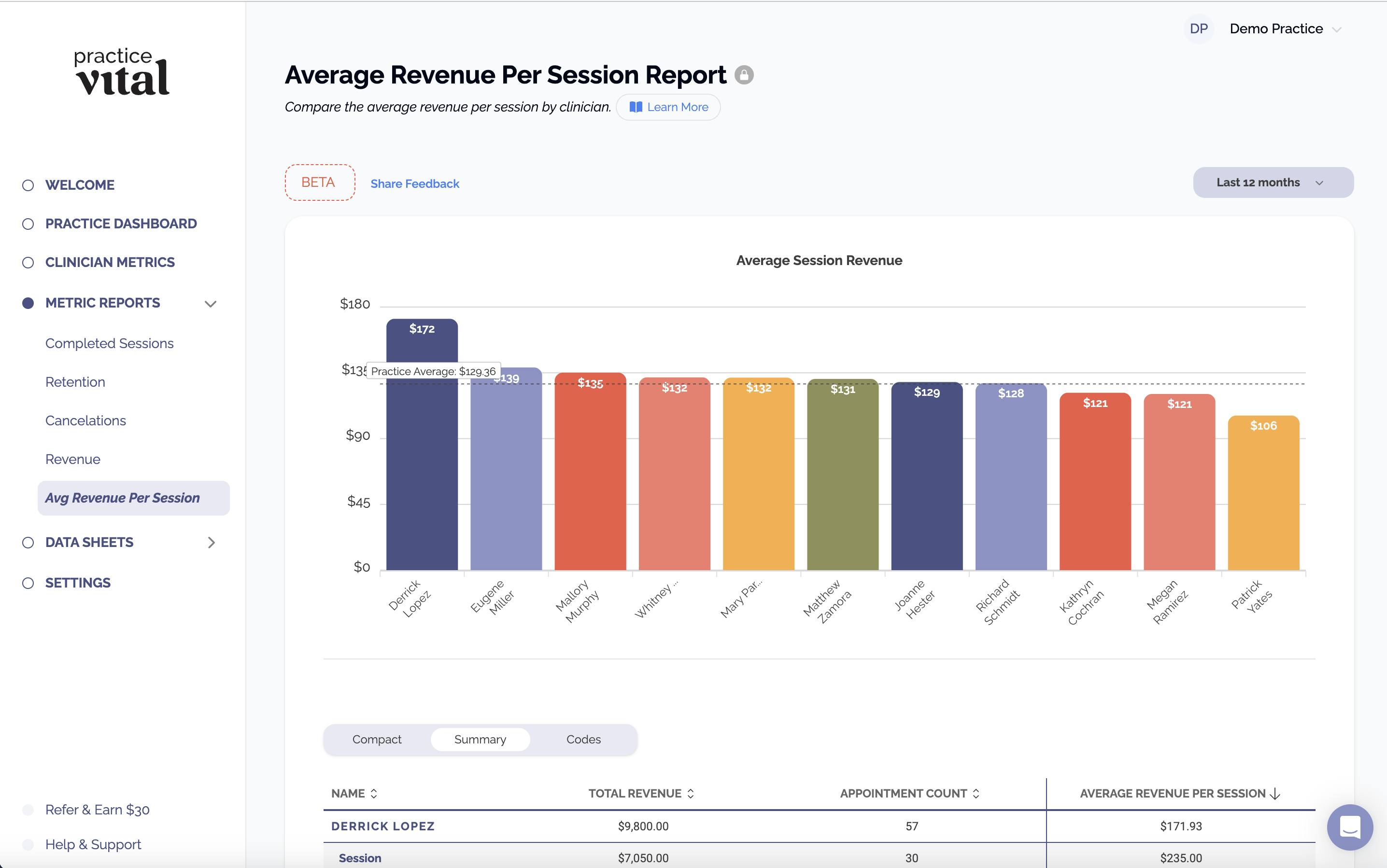Screen dimensions: 1387x868
Task: Expand the Data Sheets section chevron
Action: pyautogui.click(x=211, y=543)
